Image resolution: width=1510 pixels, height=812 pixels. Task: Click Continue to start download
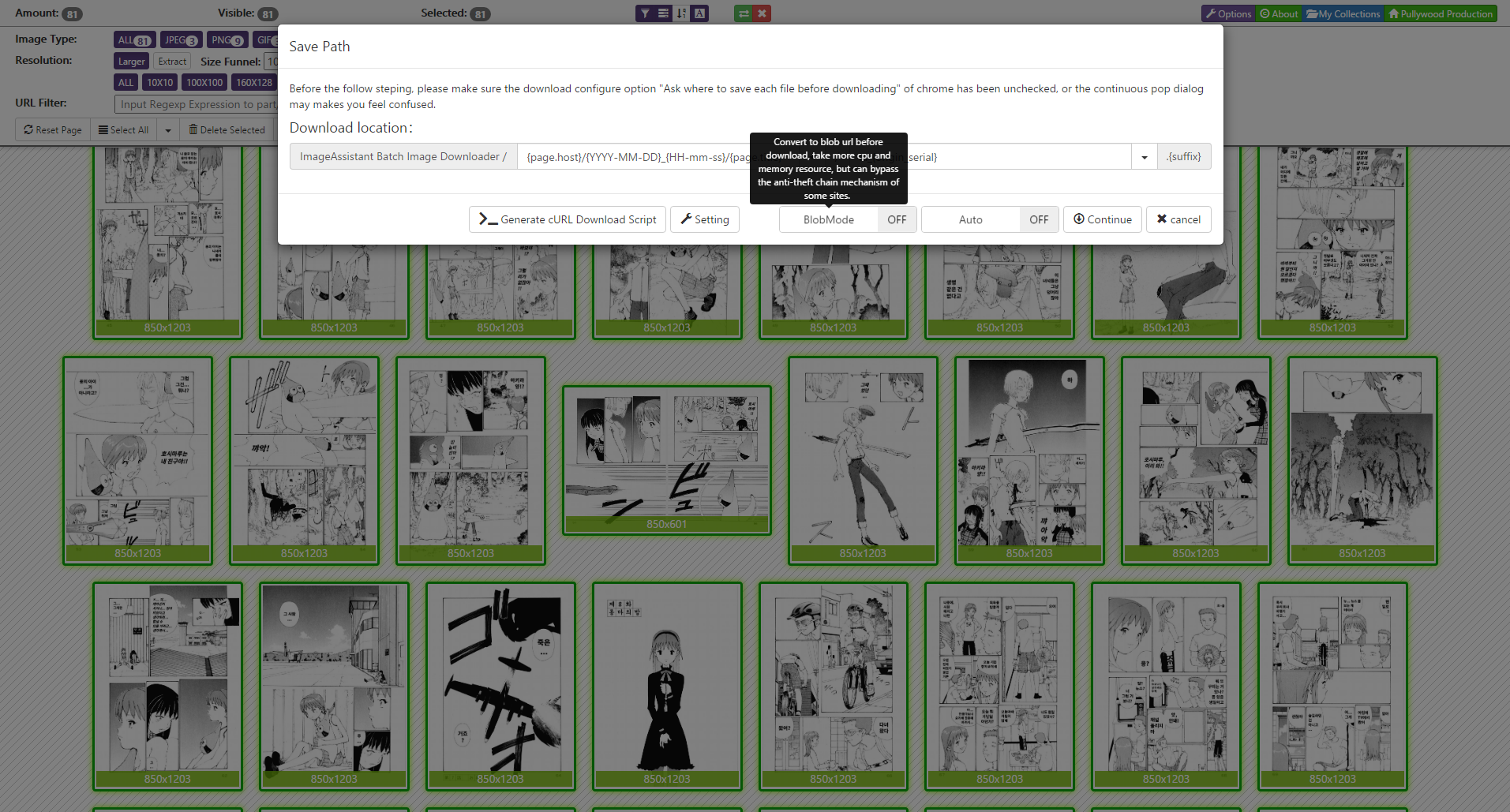click(1103, 219)
